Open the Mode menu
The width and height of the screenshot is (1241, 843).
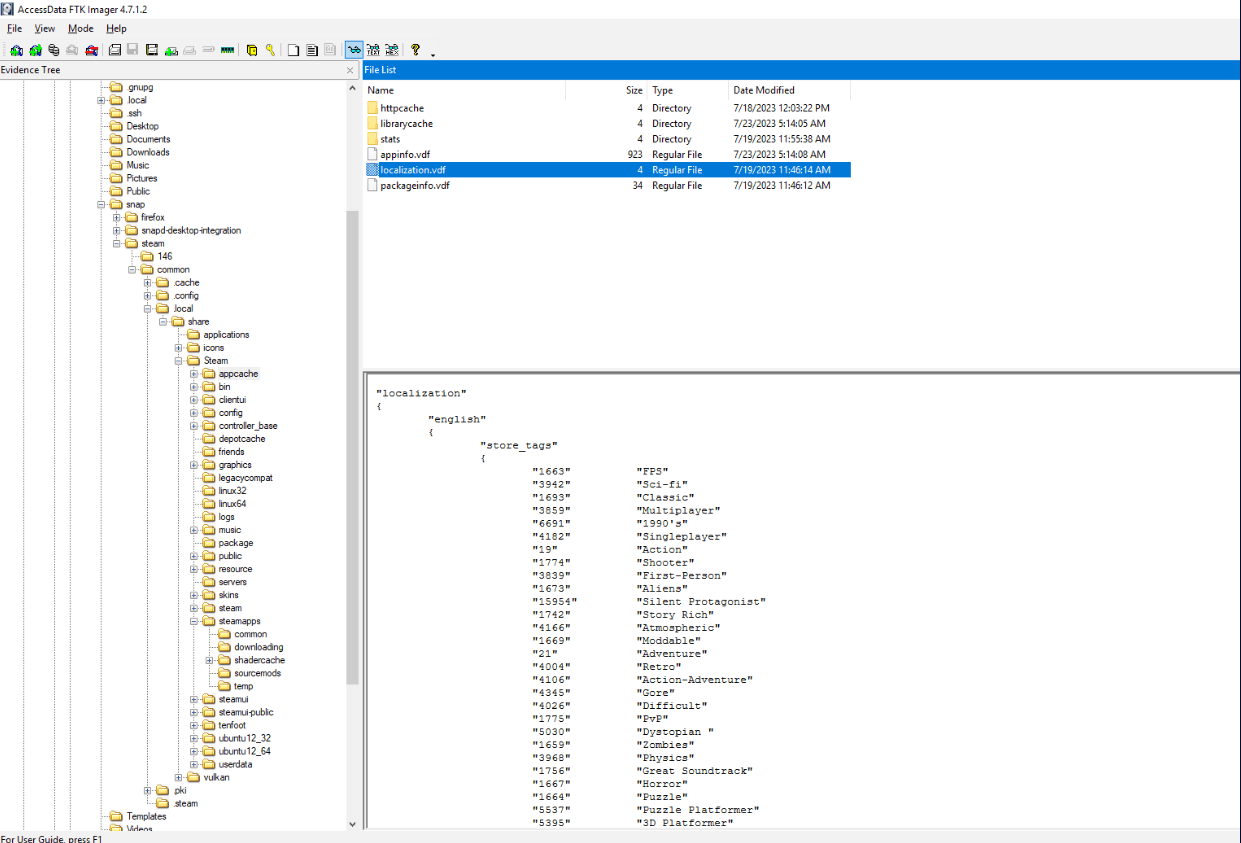coord(81,29)
